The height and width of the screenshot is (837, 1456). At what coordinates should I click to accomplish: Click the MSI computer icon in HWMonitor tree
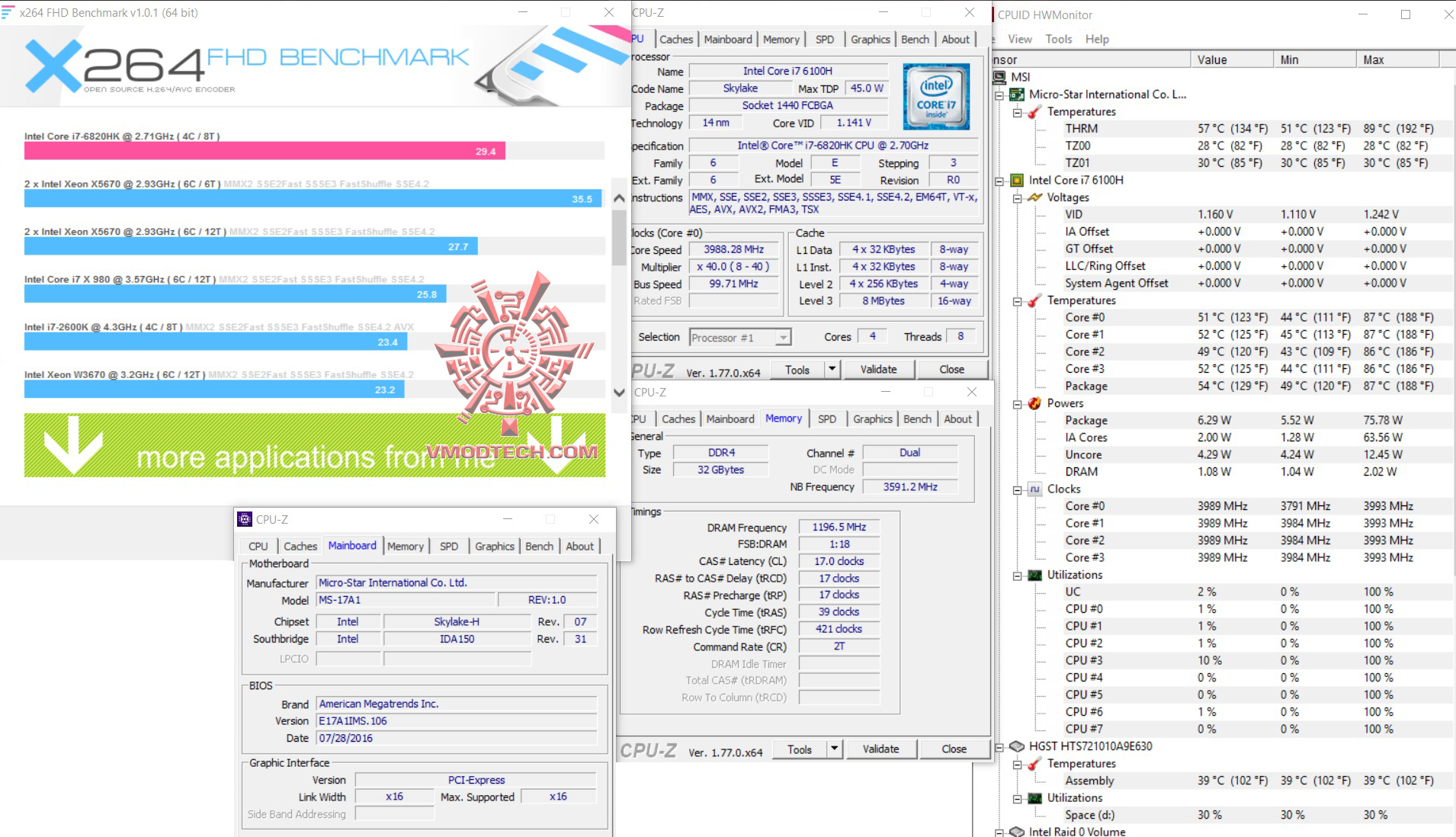(999, 77)
